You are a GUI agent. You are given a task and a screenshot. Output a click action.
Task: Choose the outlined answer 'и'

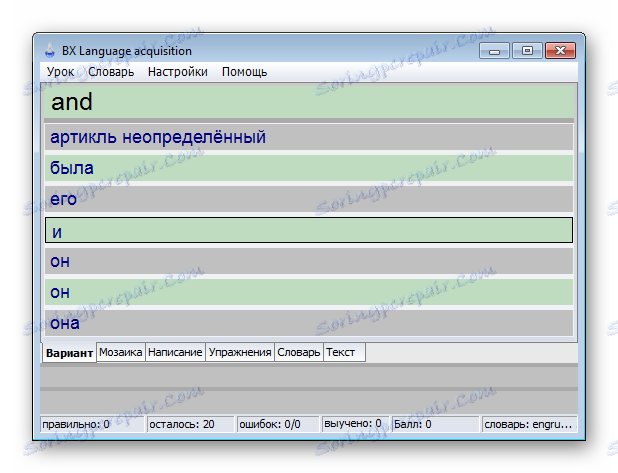(x=309, y=230)
